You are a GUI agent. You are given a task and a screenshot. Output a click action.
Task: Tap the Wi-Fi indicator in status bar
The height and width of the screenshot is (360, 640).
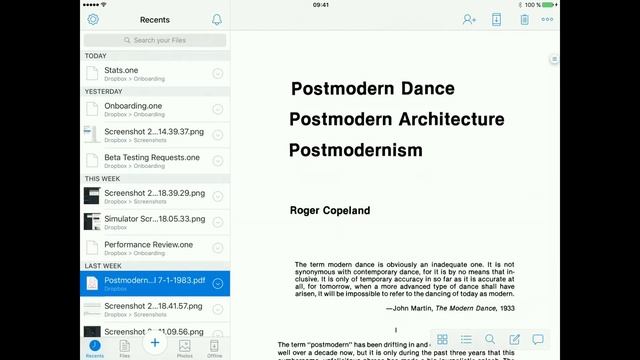tap(104, 4)
